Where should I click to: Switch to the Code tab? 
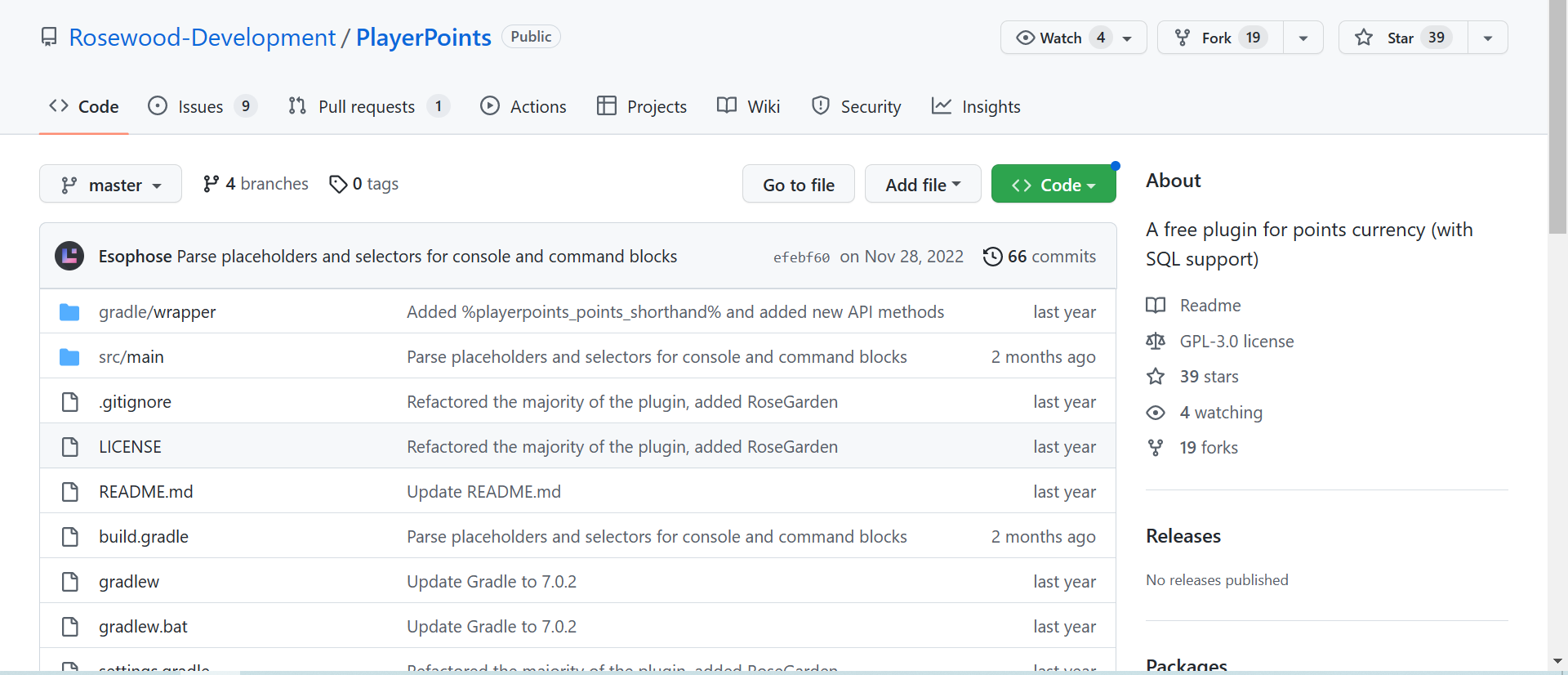(84, 106)
